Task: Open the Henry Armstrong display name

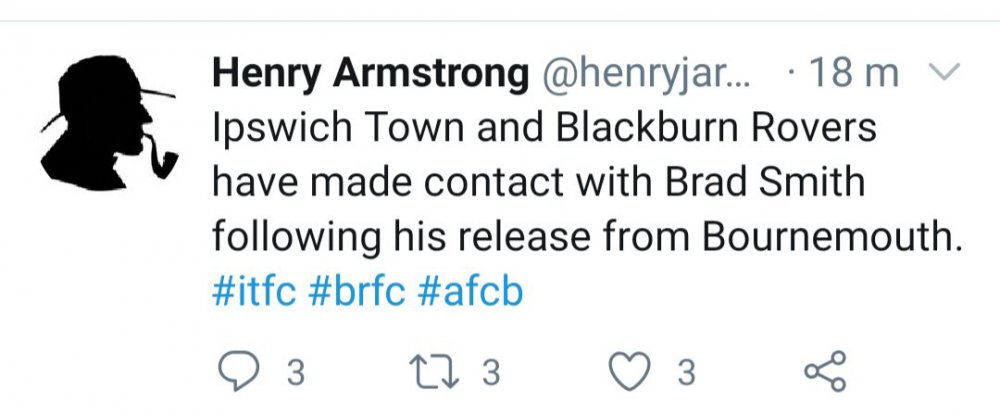Action: tap(371, 74)
